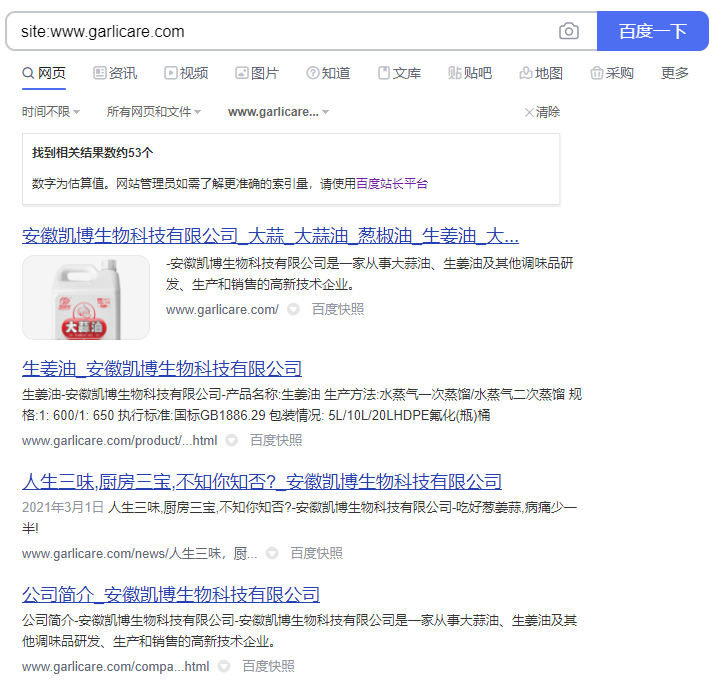Click the www.garlicare.com/compa...html URL
The image size is (722, 685).
click(116, 666)
